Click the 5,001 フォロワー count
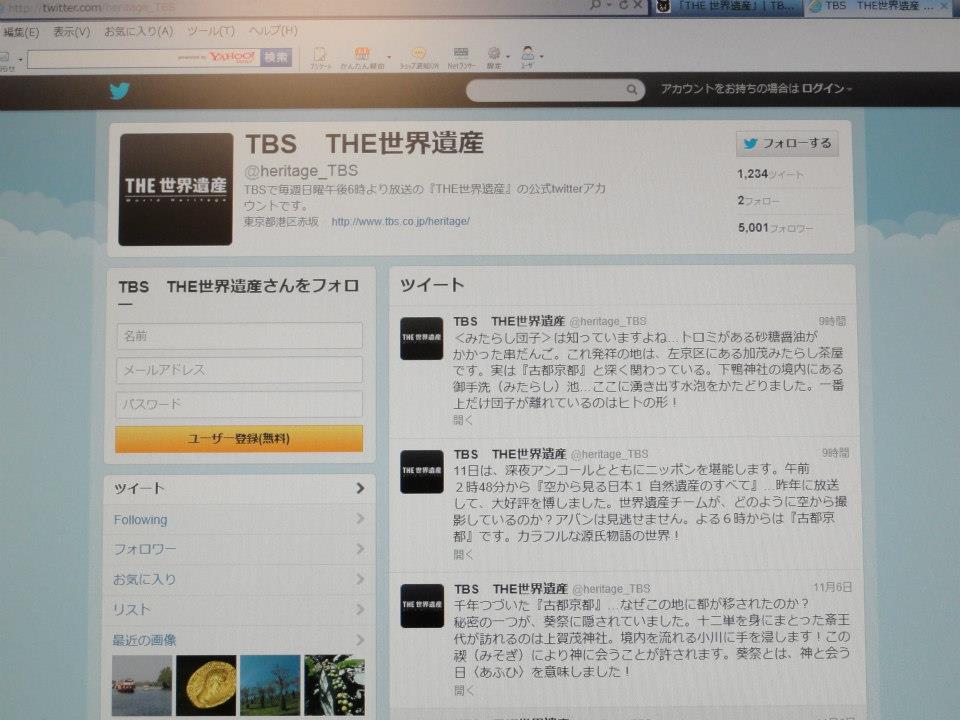The image size is (960, 720). pos(776,228)
